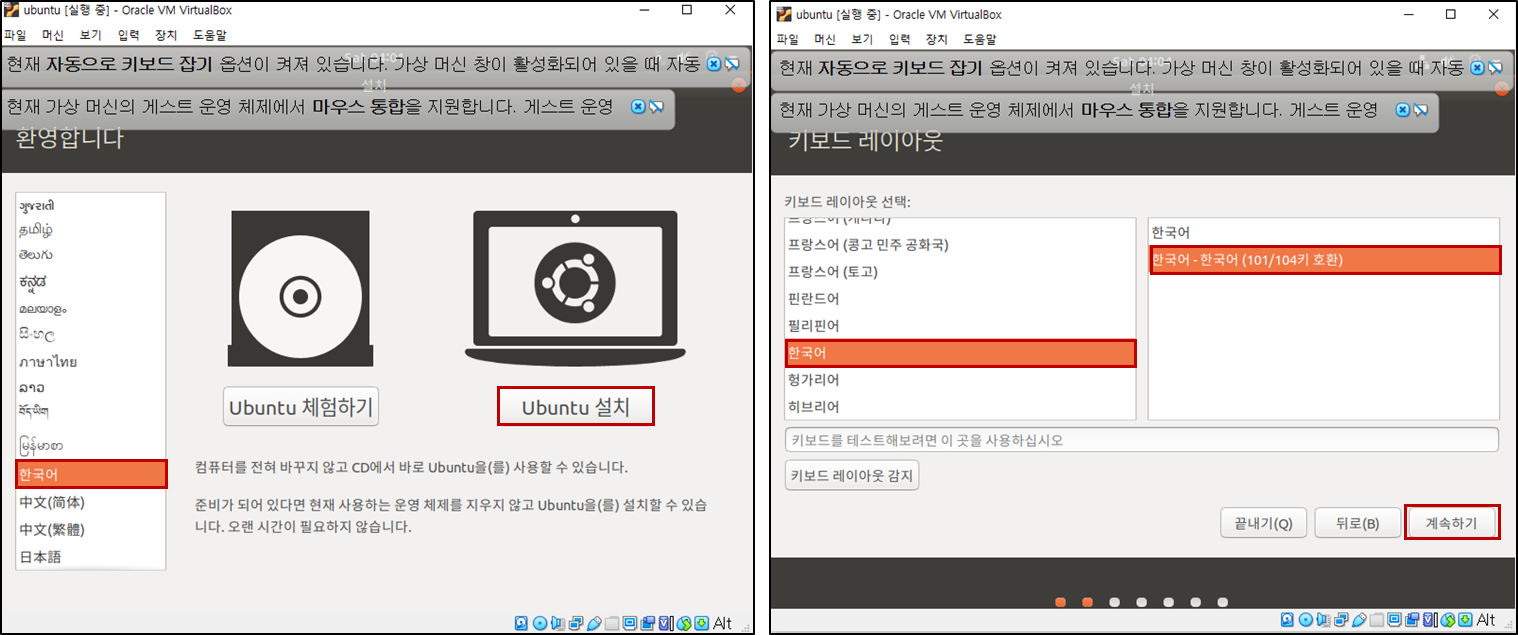Click host key arrow icon in welcome window
Image resolution: width=1518 pixels, height=635 pixels.
pos(702,623)
